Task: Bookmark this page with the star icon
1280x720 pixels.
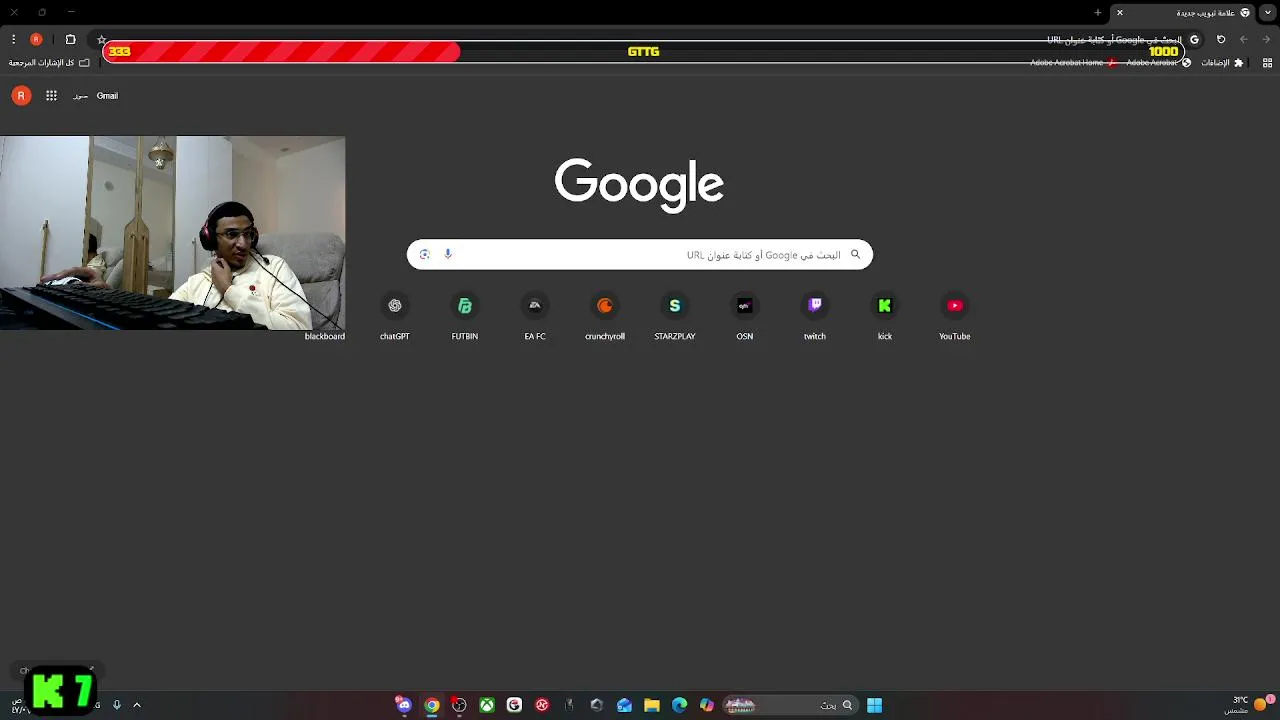Action: (x=101, y=40)
